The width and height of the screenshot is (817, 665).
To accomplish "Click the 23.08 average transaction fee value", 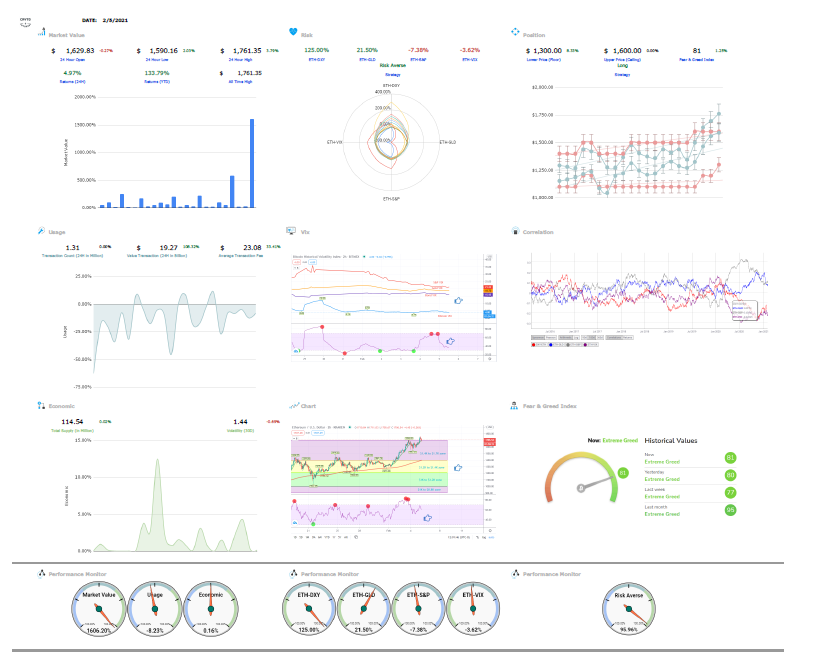I will (252, 248).
